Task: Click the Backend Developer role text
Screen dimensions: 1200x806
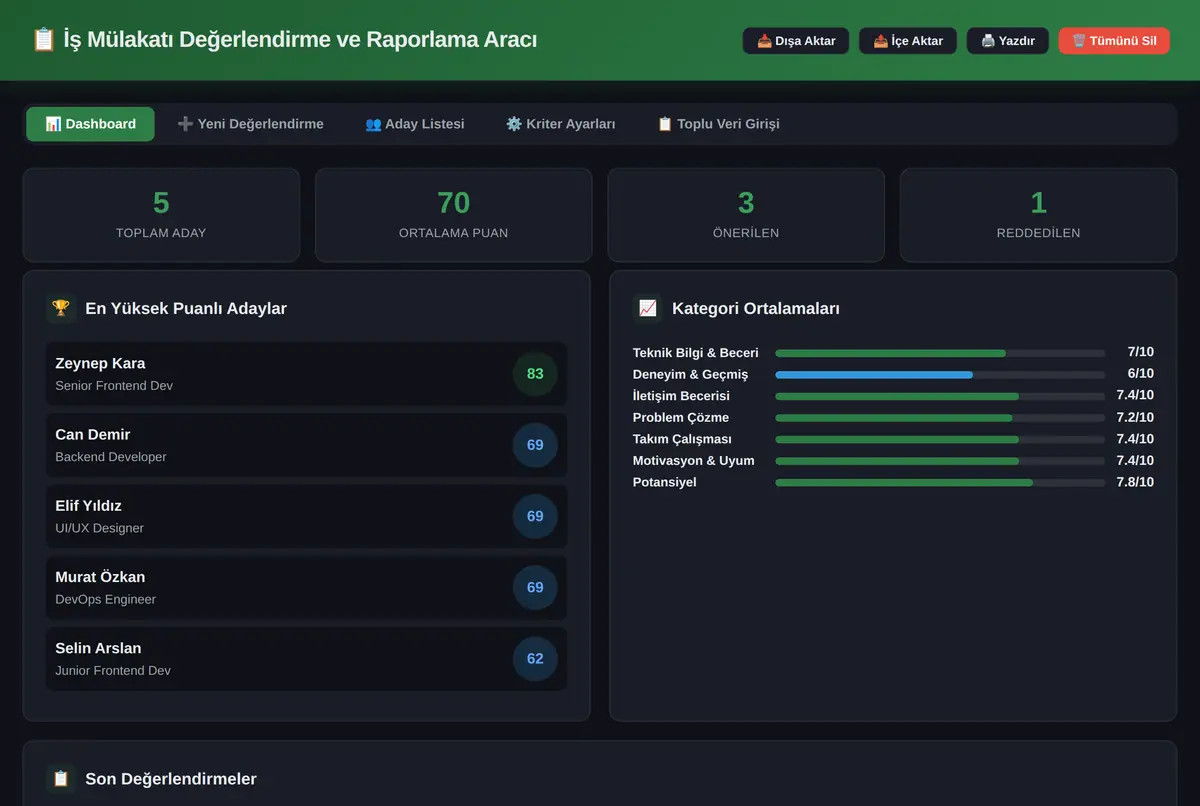Action: (x=111, y=457)
